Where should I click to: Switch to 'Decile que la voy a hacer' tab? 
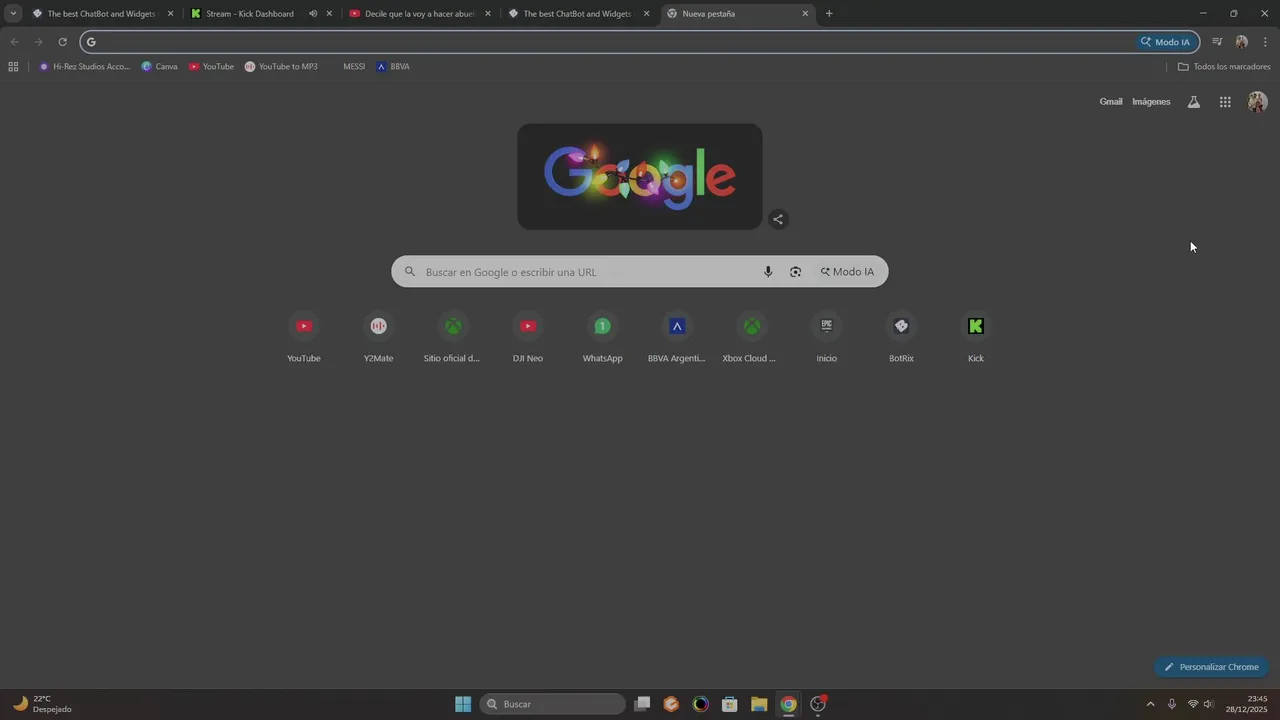(x=420, y=14)
